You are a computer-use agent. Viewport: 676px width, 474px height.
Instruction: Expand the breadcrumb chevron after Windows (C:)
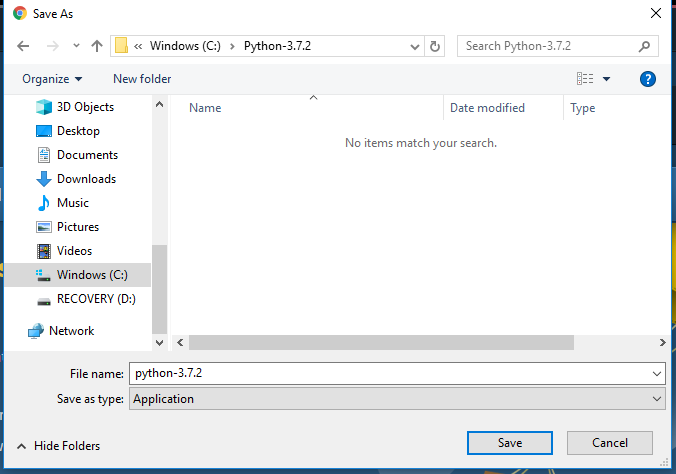[x=232, y=46]
